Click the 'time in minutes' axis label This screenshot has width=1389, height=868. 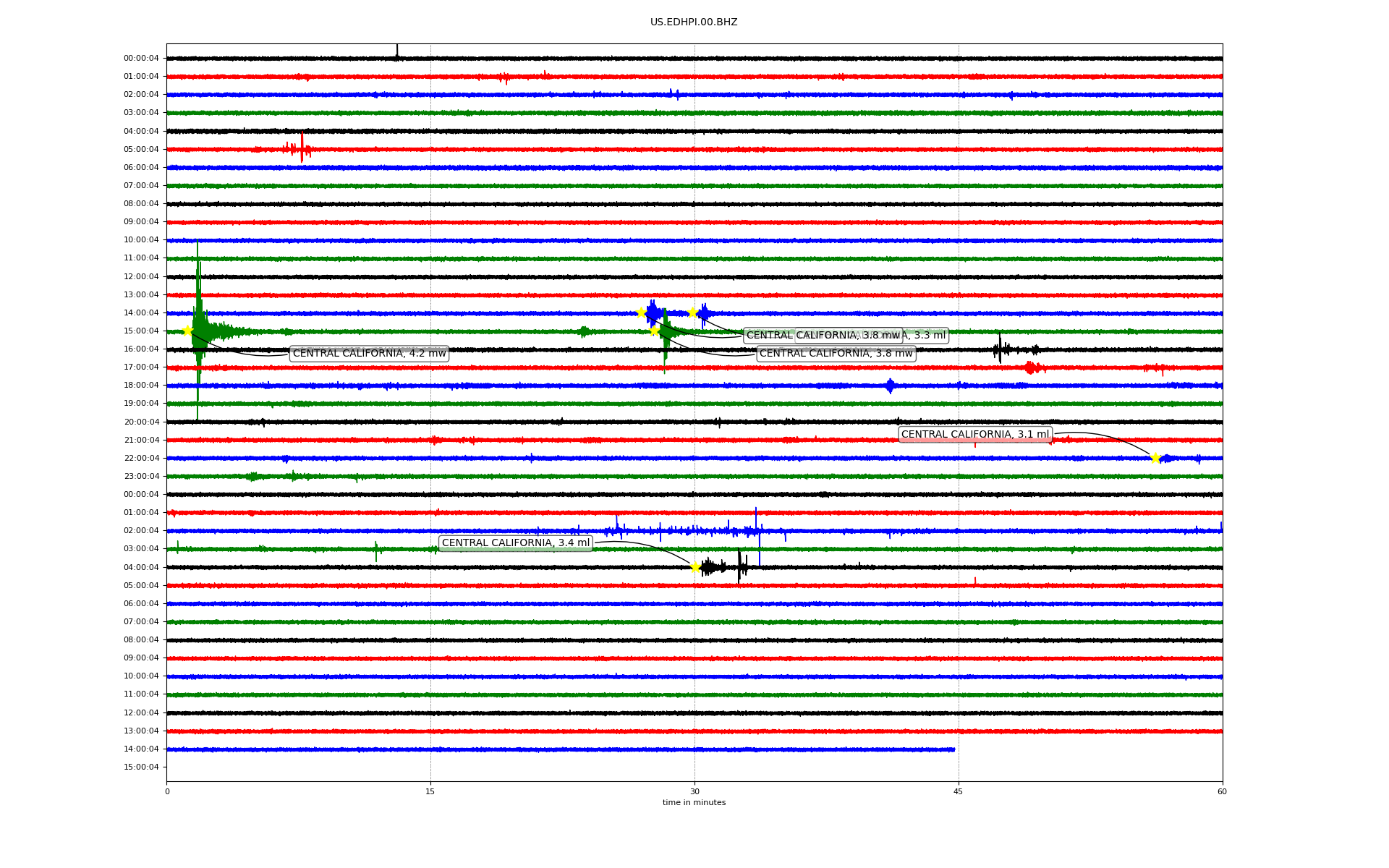(x=694, y=803)
